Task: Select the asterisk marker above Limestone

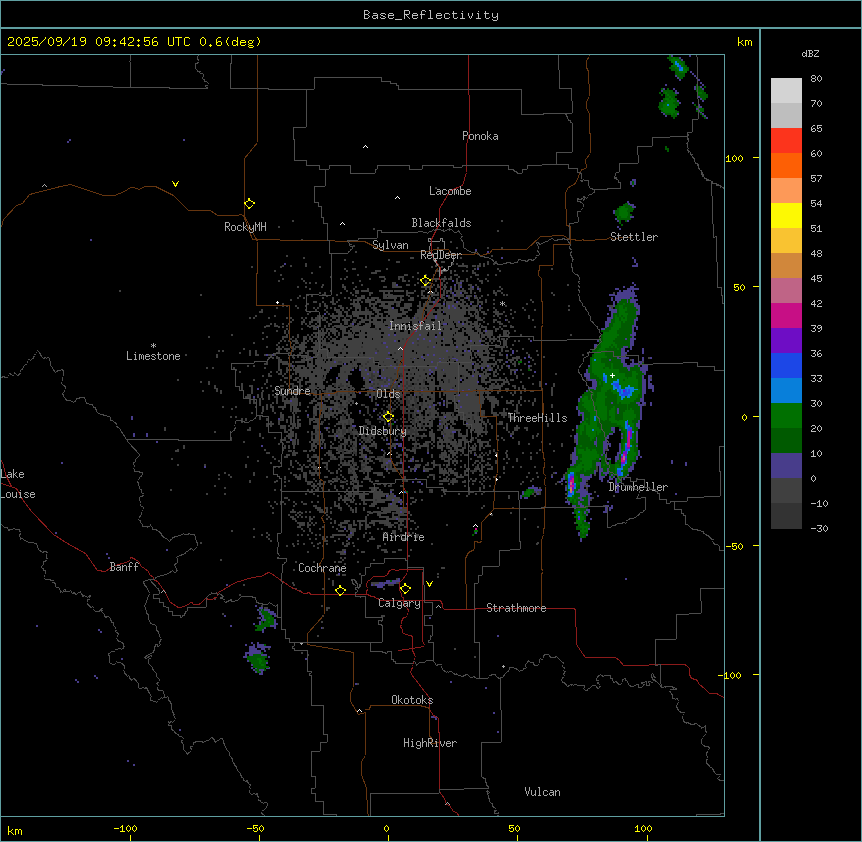Action: 154,345
